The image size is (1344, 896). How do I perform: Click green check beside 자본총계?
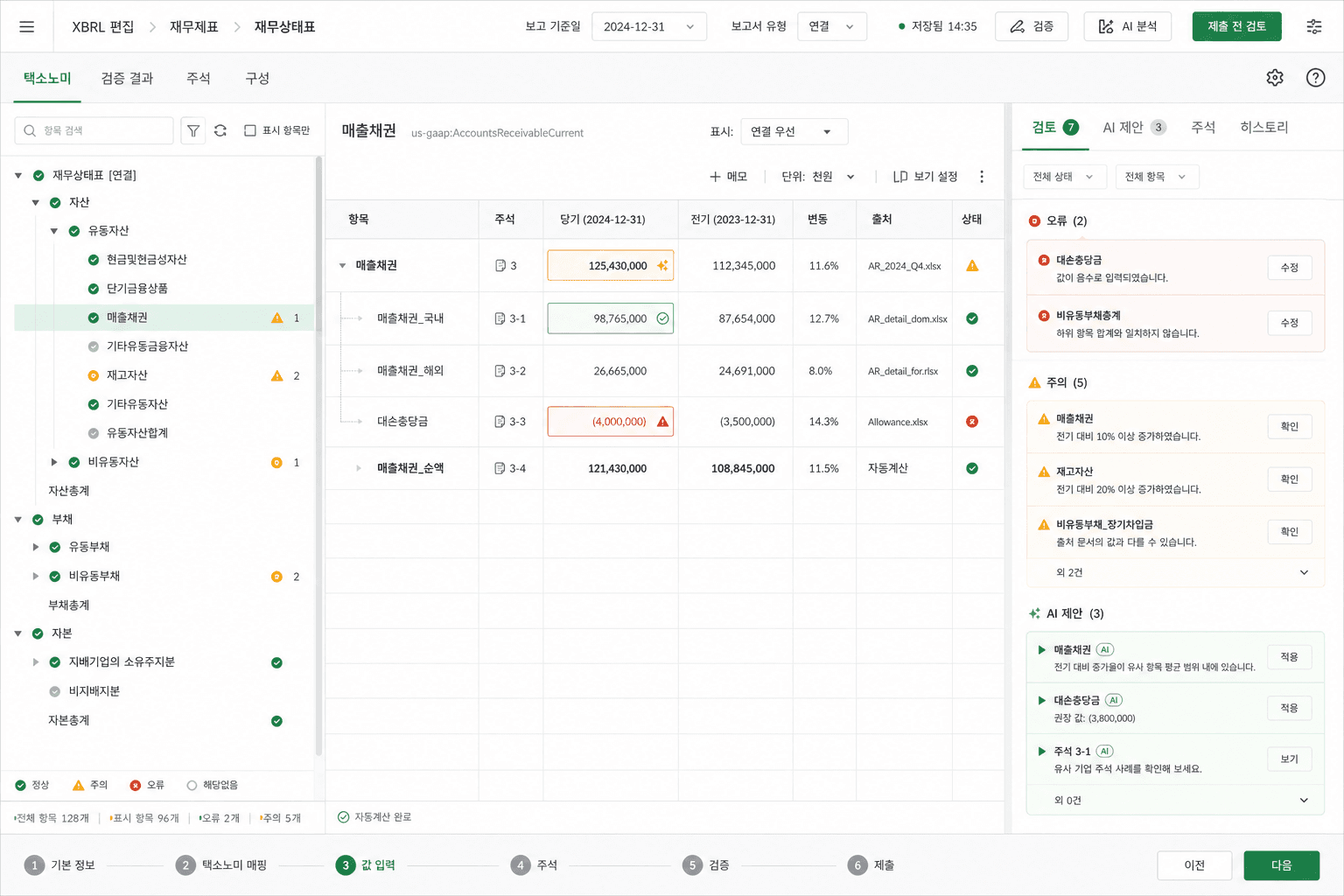pos(276,721)
